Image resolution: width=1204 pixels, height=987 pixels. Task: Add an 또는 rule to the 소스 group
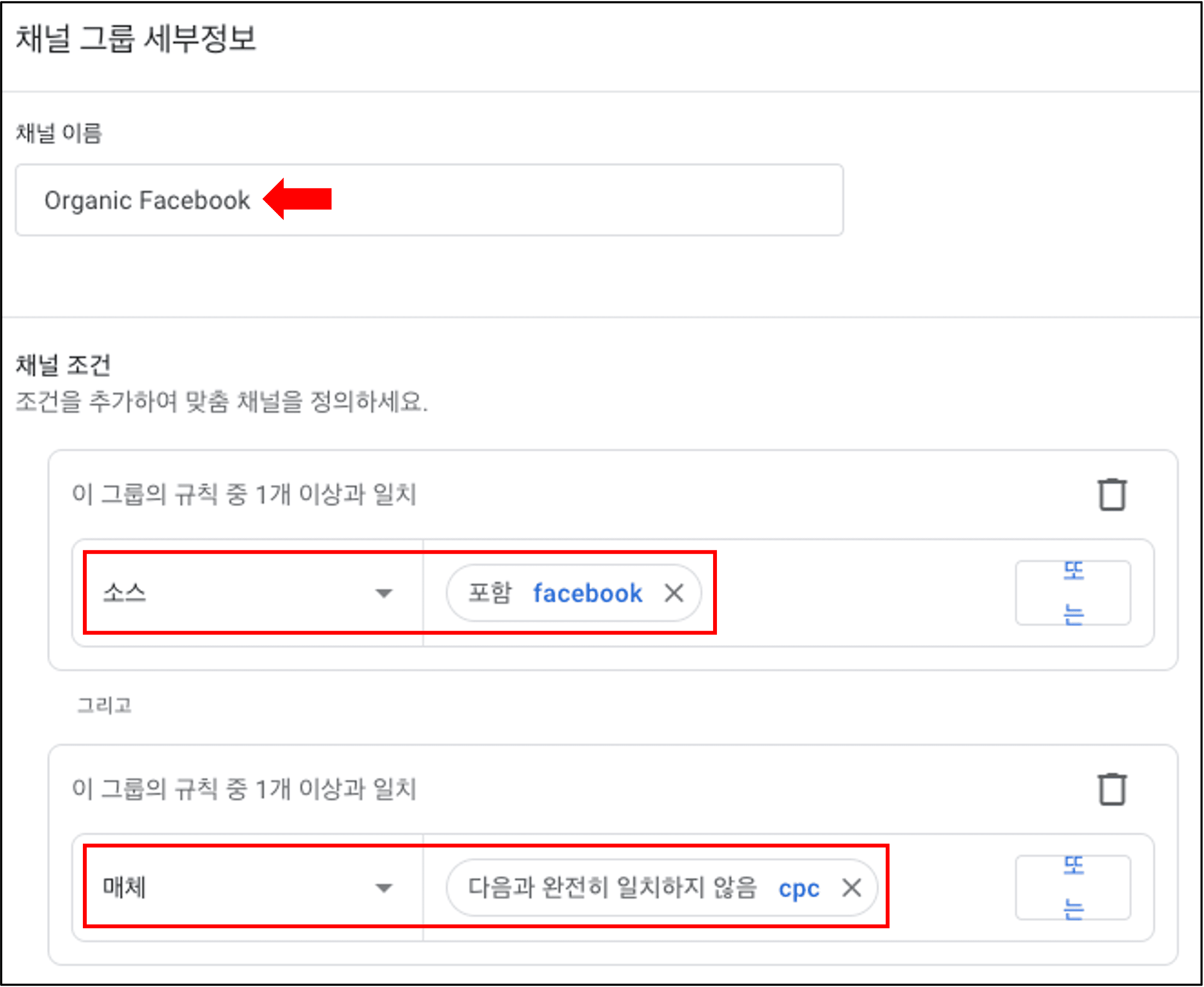click(x=1073, y=593)
